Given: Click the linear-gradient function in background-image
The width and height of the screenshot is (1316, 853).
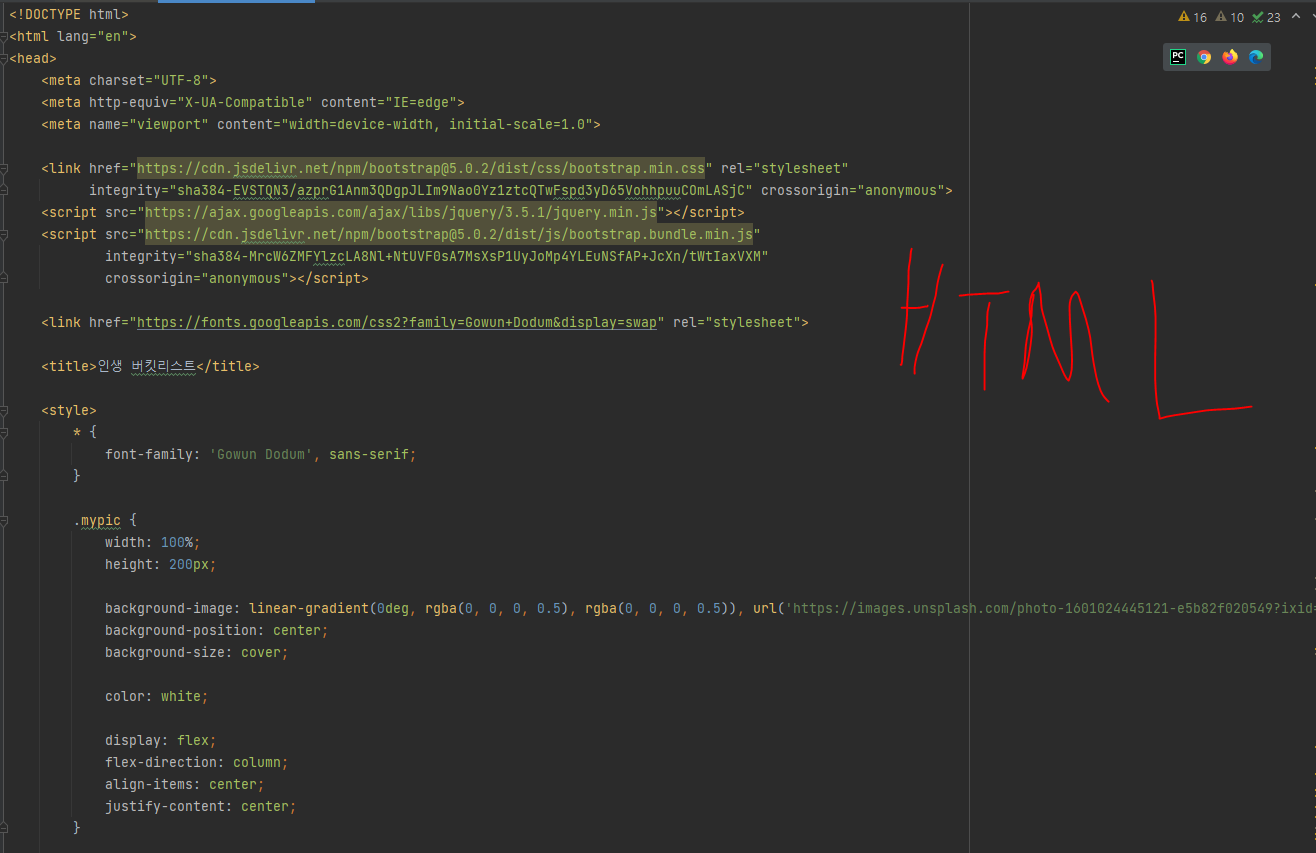Looking at the screenshot, I should [497, 608].
